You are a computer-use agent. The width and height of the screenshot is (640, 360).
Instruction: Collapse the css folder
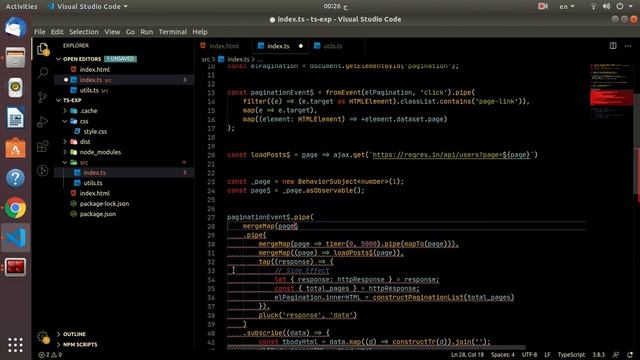(64, 121)
